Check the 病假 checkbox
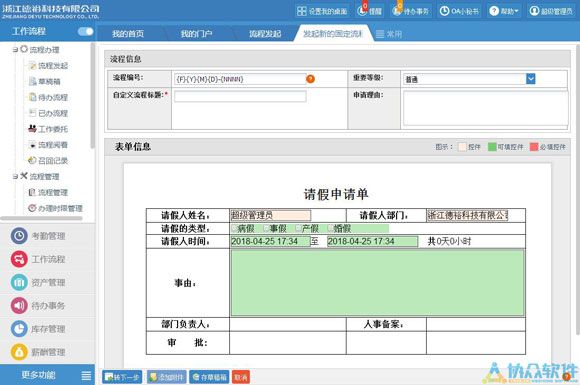This screenshot has height=385, width=580. pyautogui.click(x=234, y=228)
